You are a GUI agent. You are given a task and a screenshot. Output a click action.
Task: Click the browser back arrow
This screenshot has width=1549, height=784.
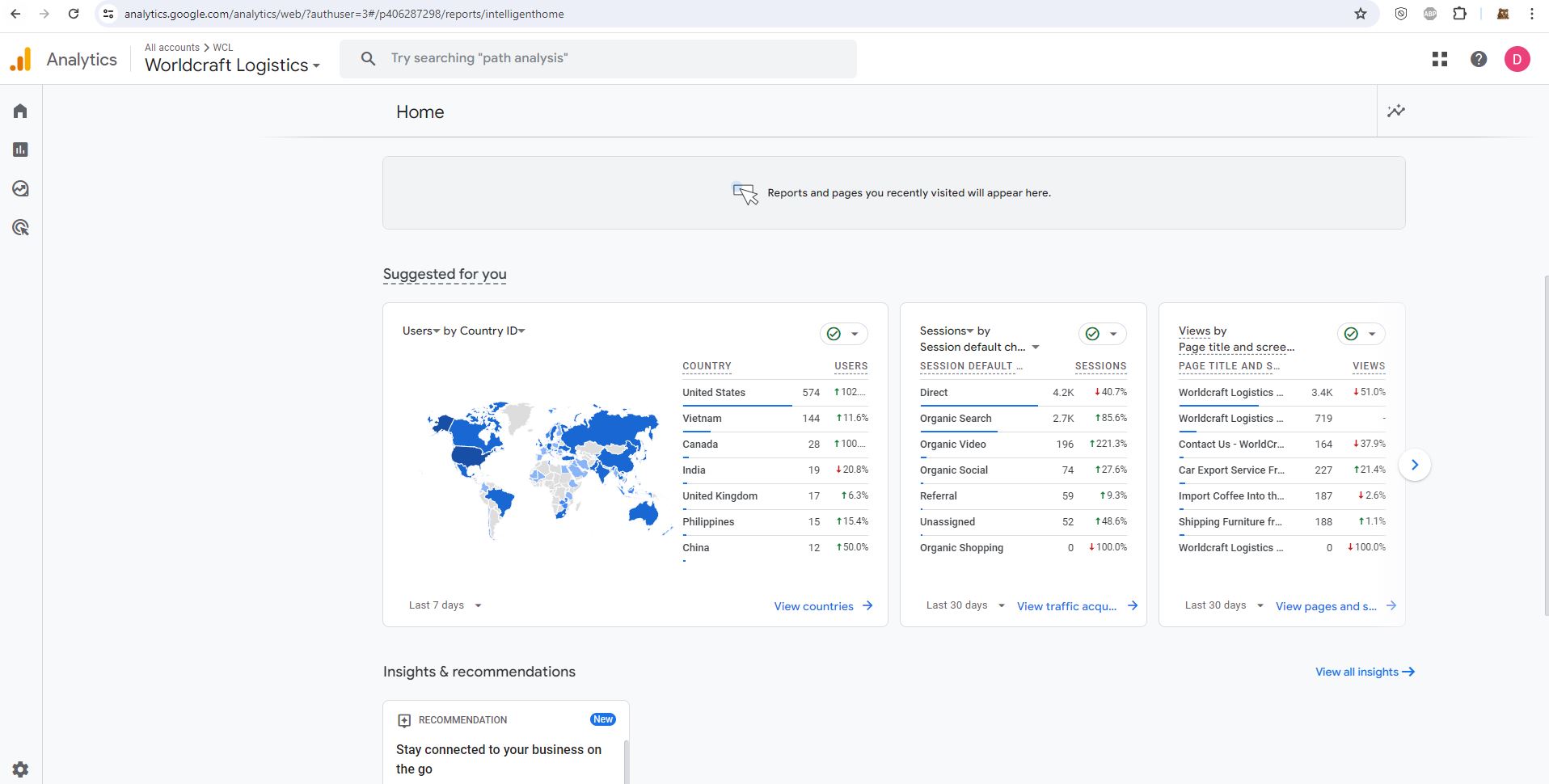(15, 14)
